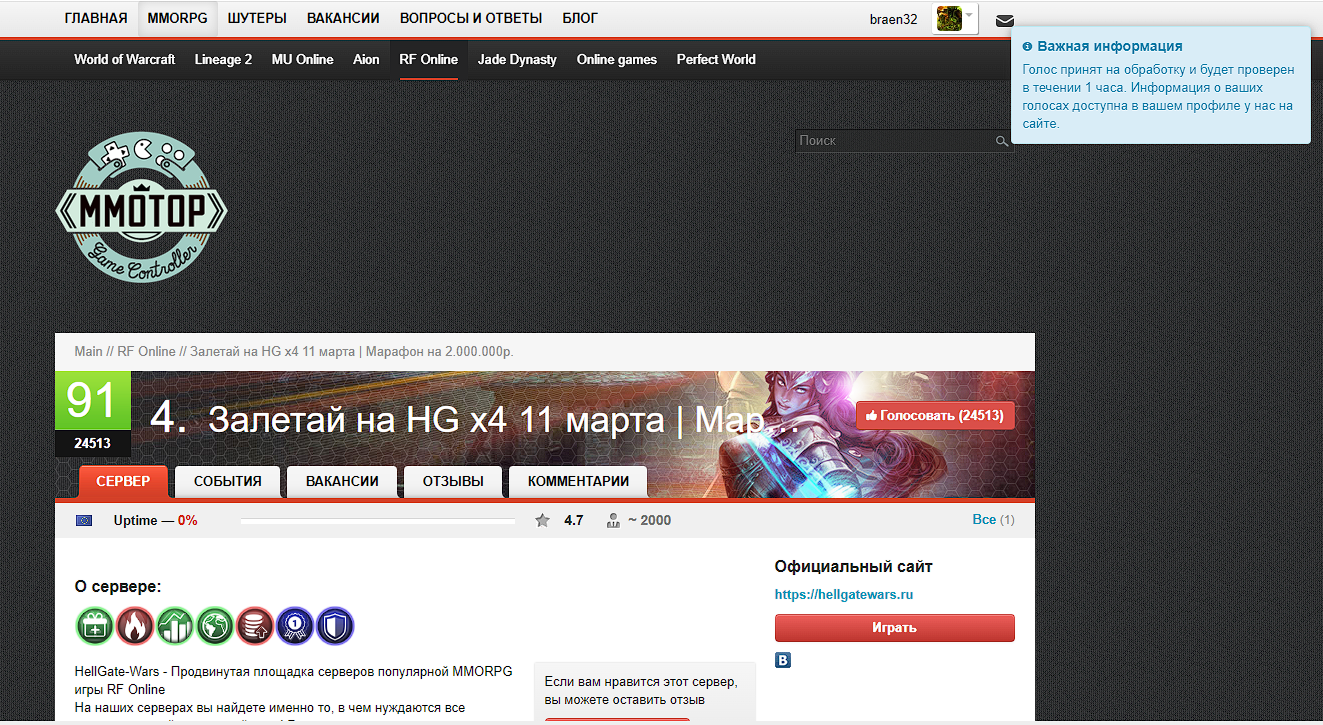The width and height of the screenshot is (1323, 725).
Task: Select RF Online category
Action: coord(429,59)
